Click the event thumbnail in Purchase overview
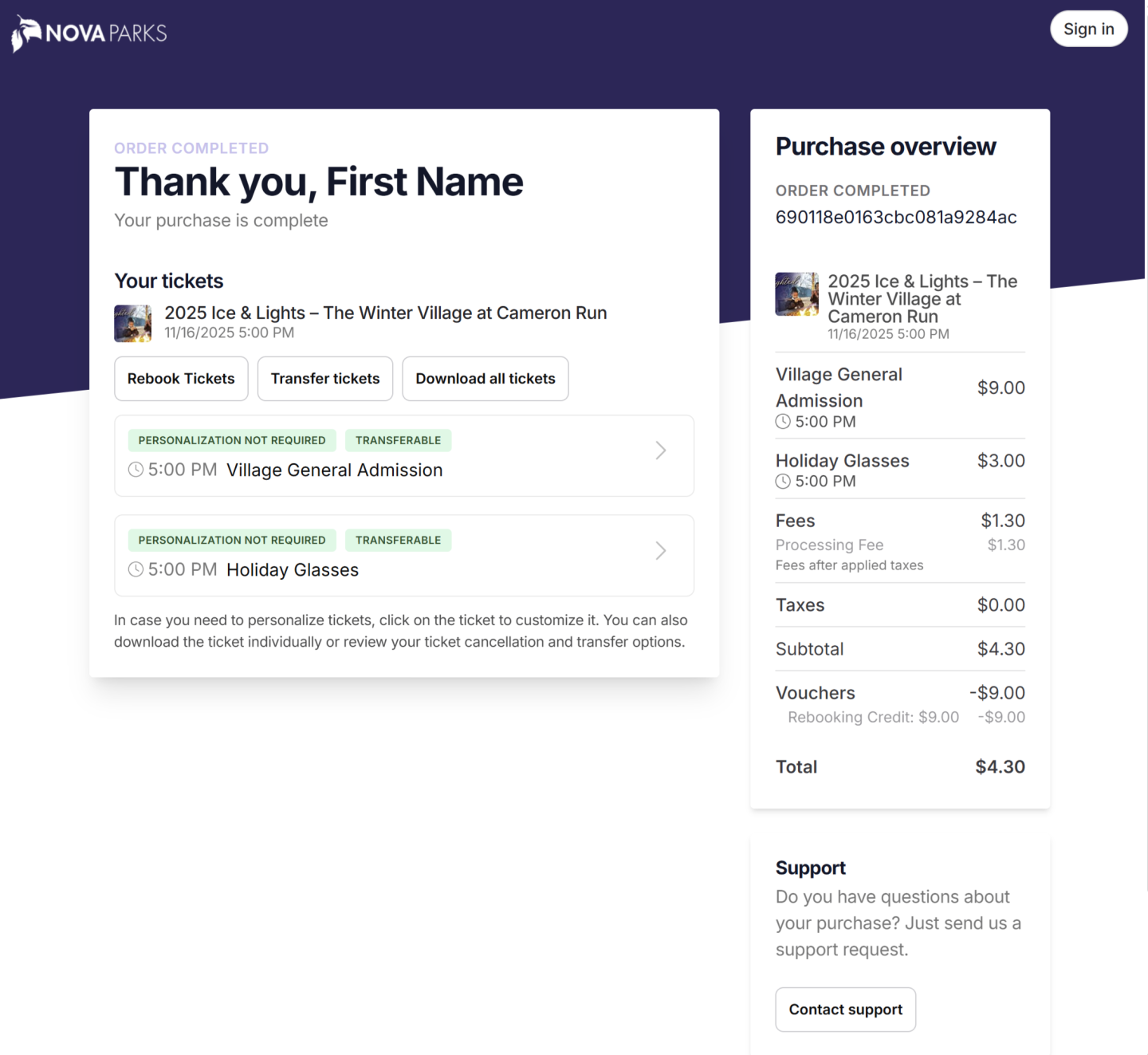Viewport: 1148px width, 1055px height. (796, 293)
